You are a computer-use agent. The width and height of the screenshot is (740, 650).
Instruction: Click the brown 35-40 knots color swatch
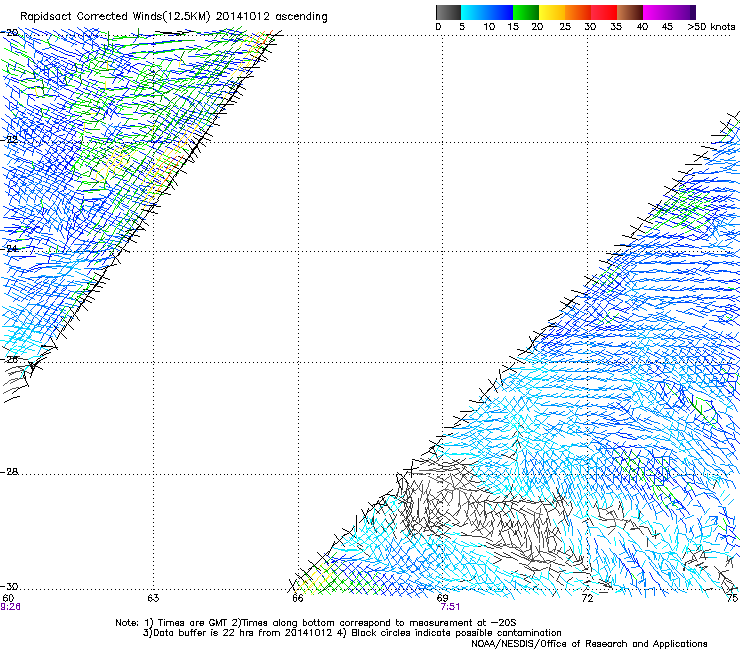(x=630, y=12)
